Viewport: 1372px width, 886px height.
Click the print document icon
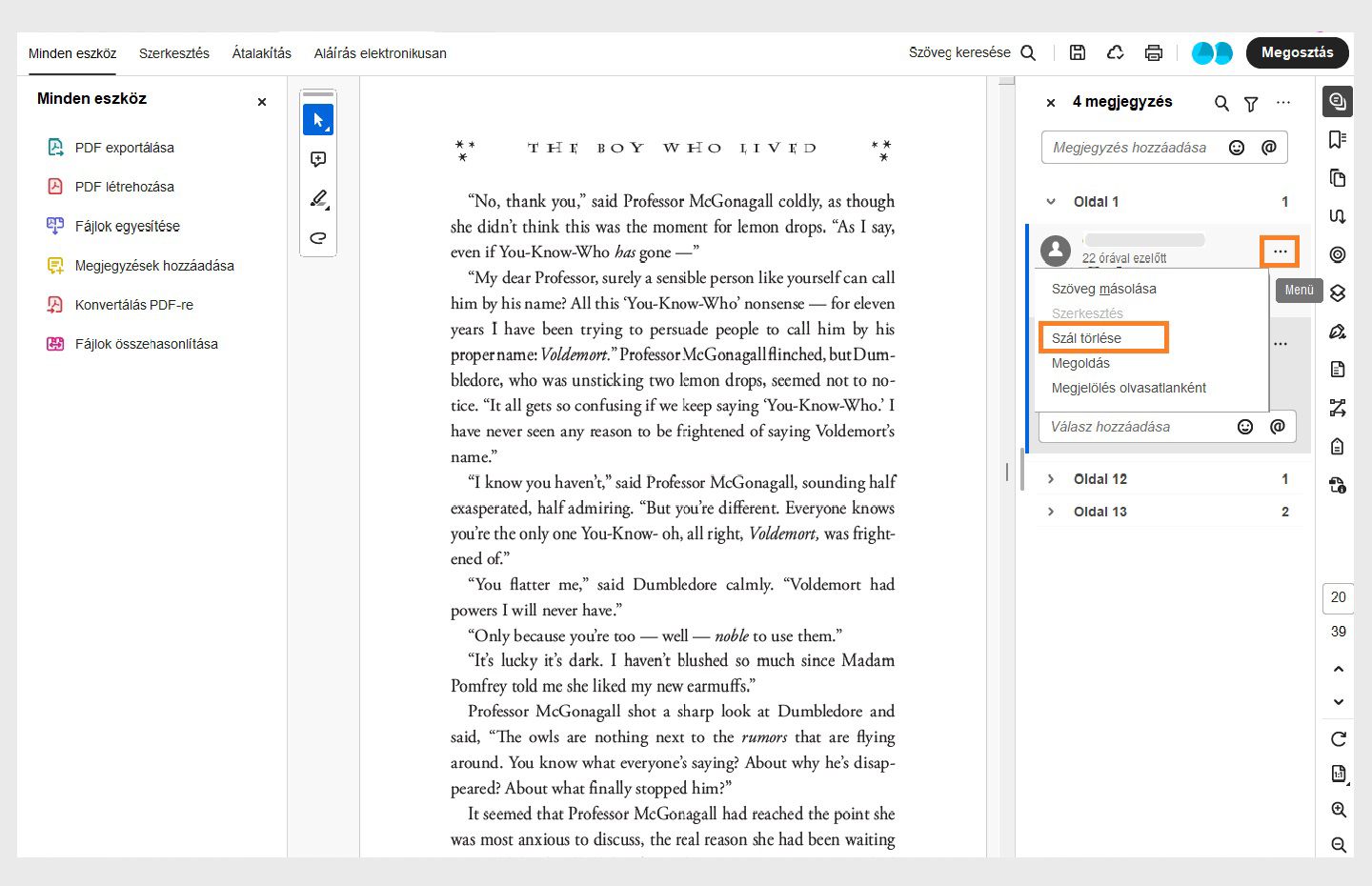[1154, 53]
